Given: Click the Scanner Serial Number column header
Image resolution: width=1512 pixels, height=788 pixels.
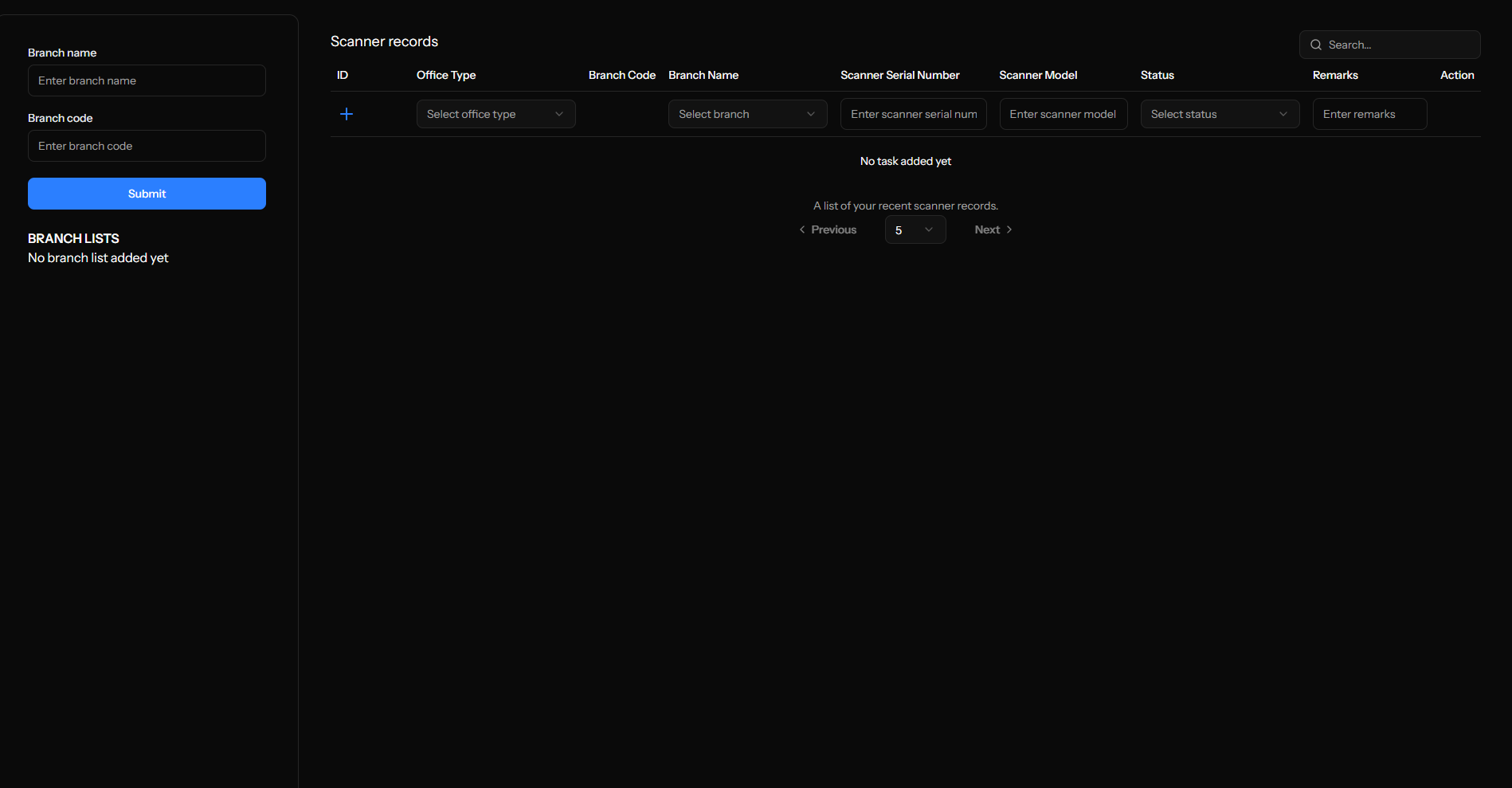Looking at the screenshot, I should click(899, 75).
